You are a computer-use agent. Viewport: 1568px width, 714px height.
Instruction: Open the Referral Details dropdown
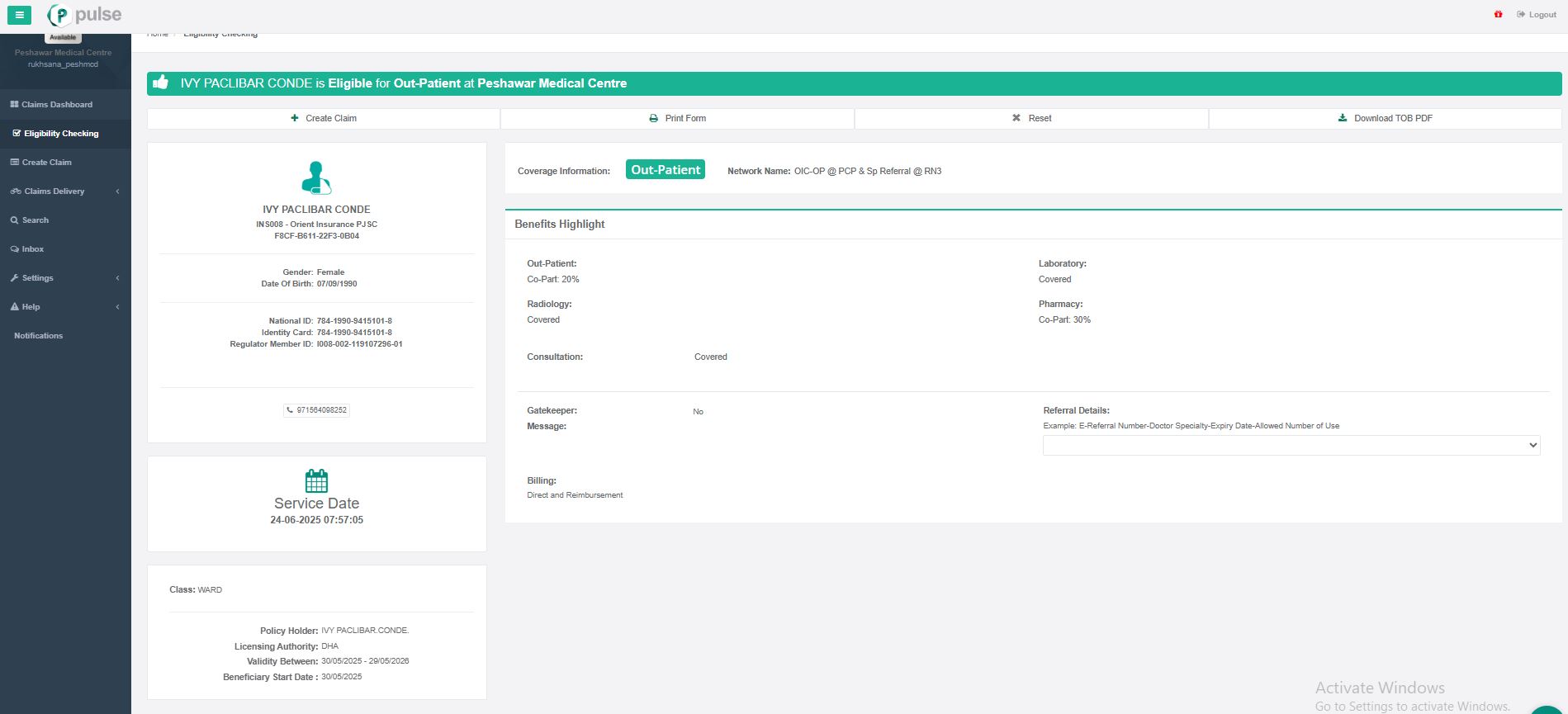(1291, 445)
